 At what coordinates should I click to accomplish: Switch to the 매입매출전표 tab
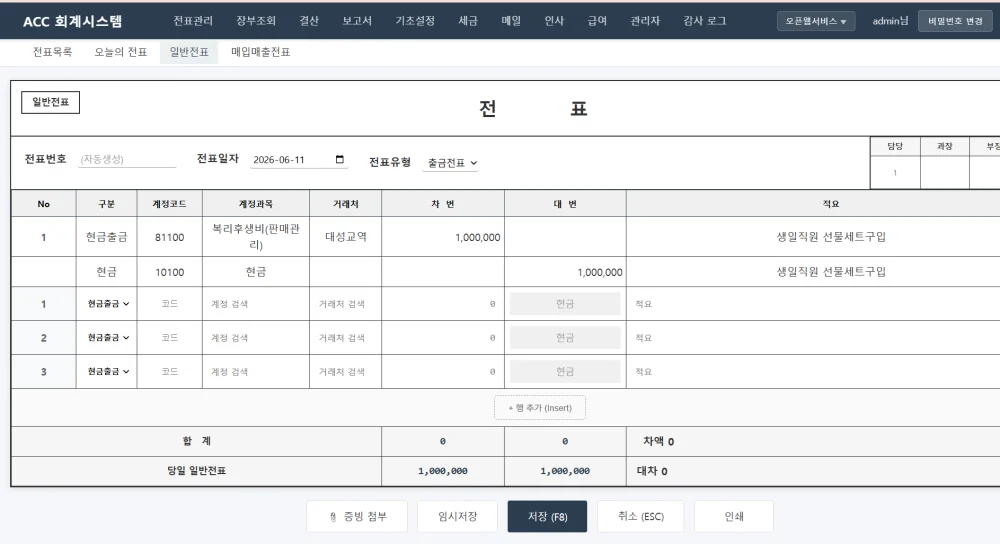click(x=260, y=52)
